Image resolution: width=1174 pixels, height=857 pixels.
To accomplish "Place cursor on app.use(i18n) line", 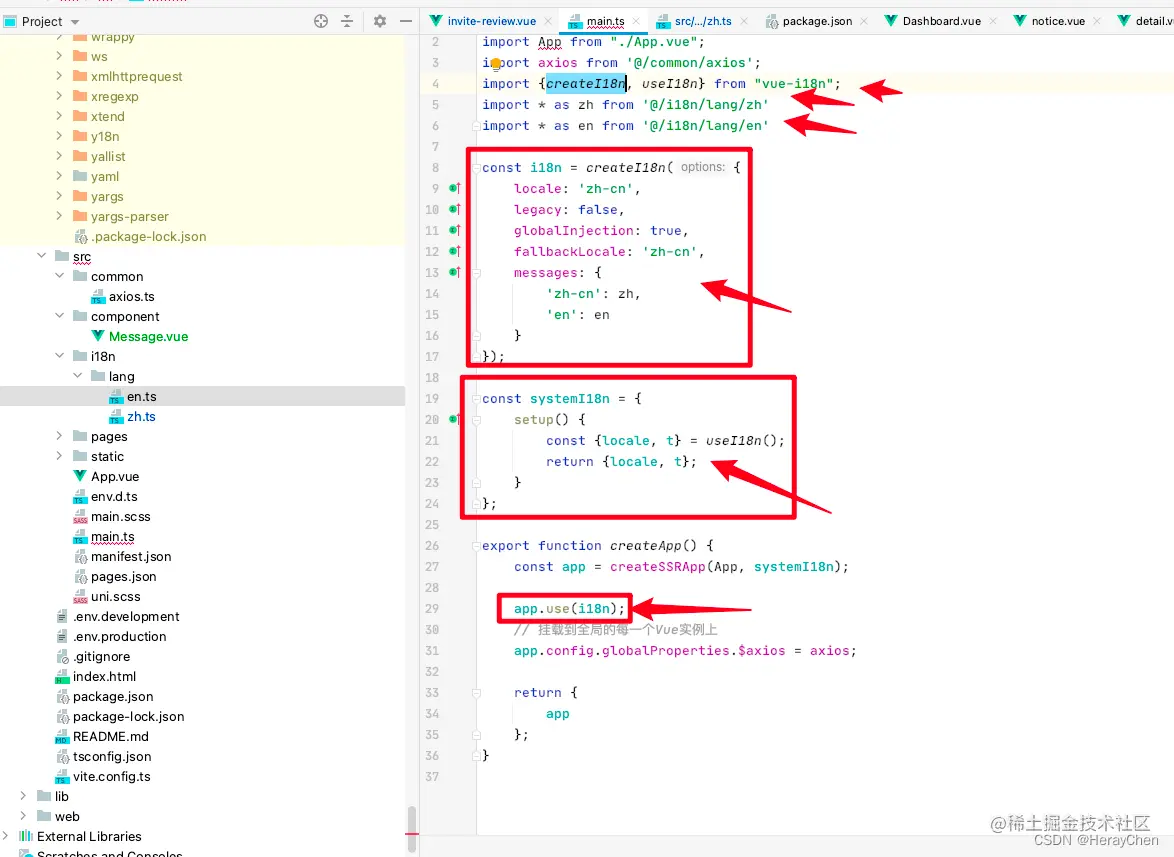I will tap(569, 609).
